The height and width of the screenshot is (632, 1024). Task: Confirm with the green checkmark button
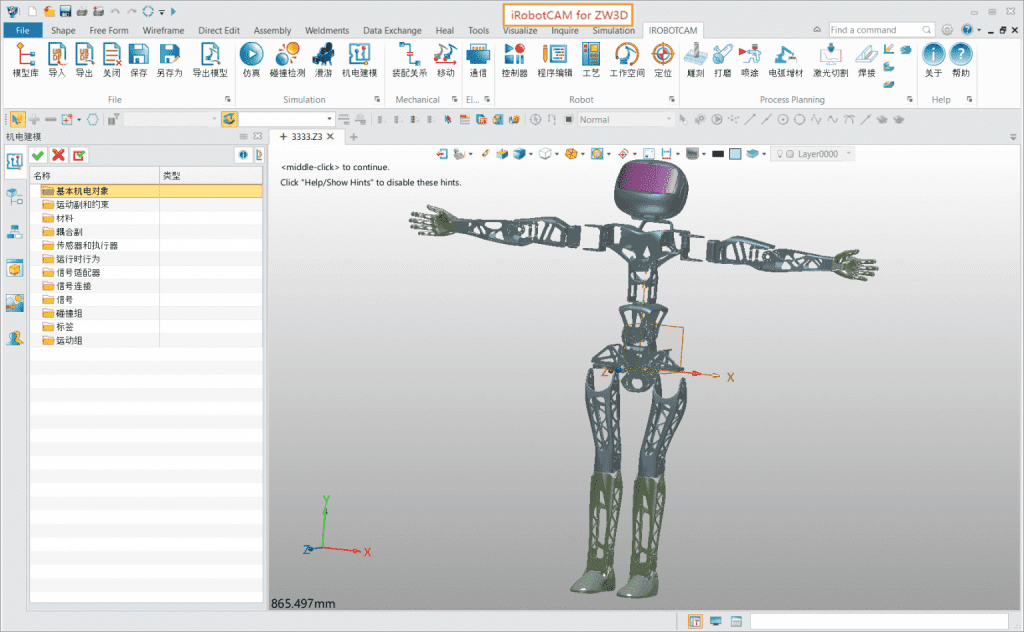[38, 155]
